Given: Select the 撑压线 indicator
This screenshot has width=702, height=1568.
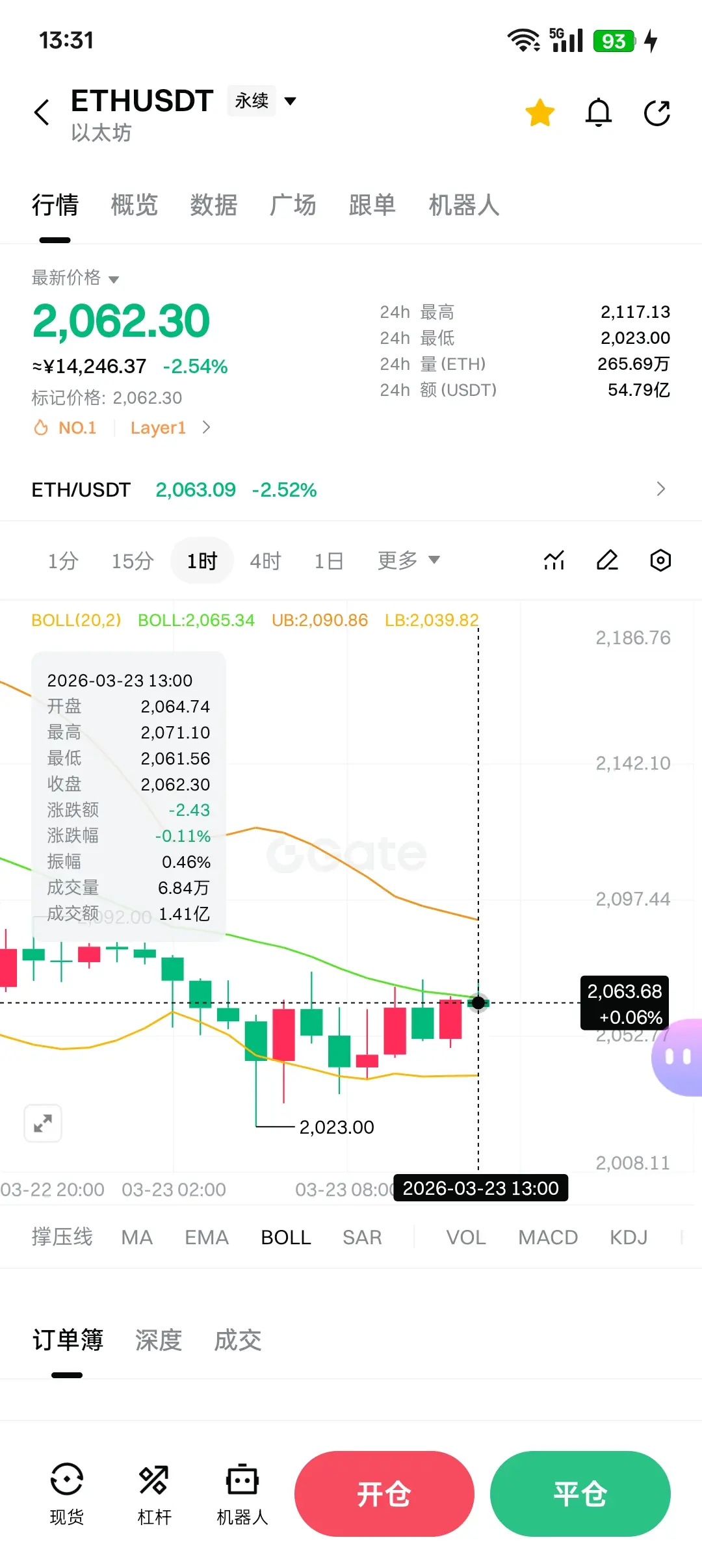Looking at the screenshot, I should point(62,1237).
